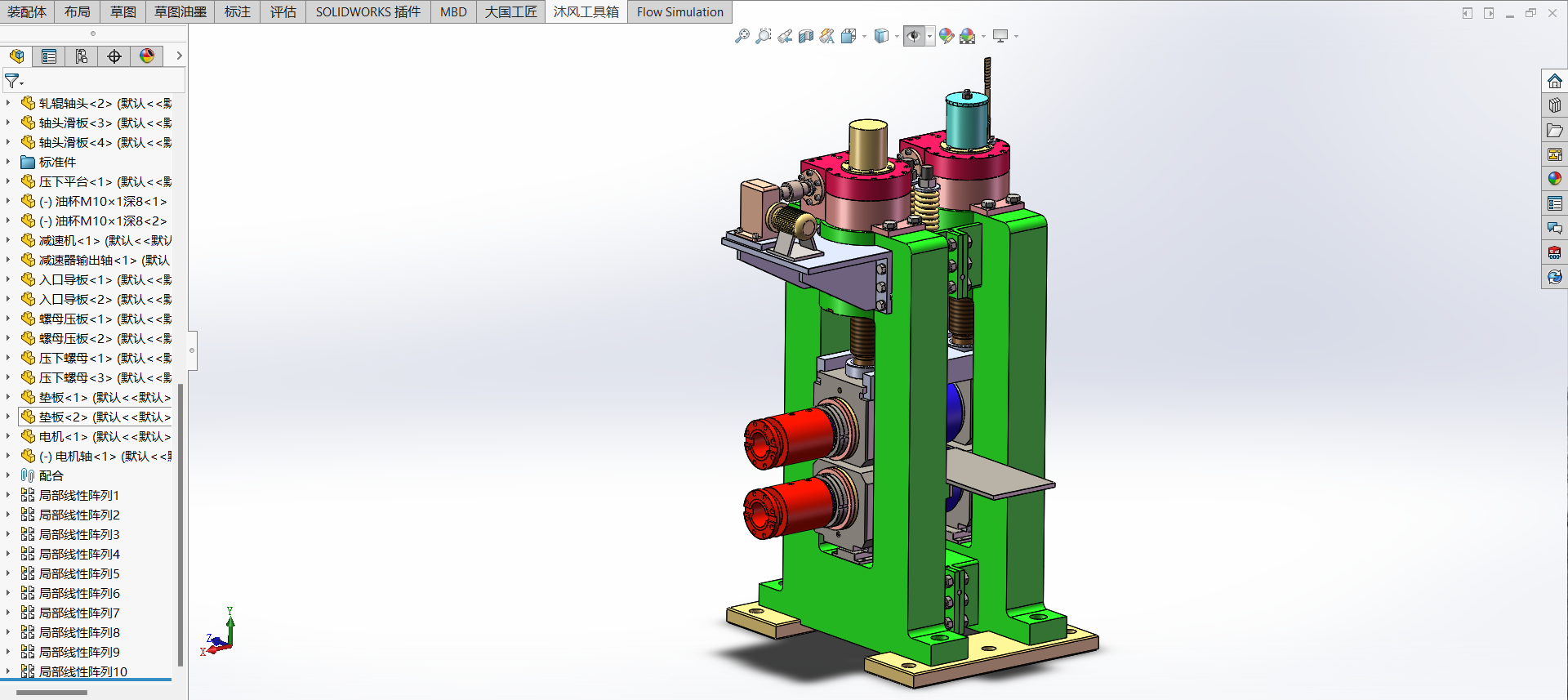The image size is (1568, 700).
Task: Select 轧辊轴头<2> in tree
Action: pos(96,103)
